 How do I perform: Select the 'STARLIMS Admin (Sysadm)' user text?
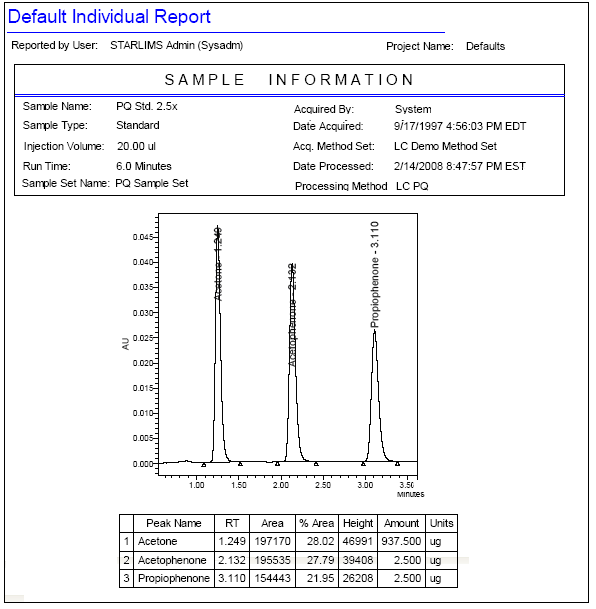click(x=177, y=45)
